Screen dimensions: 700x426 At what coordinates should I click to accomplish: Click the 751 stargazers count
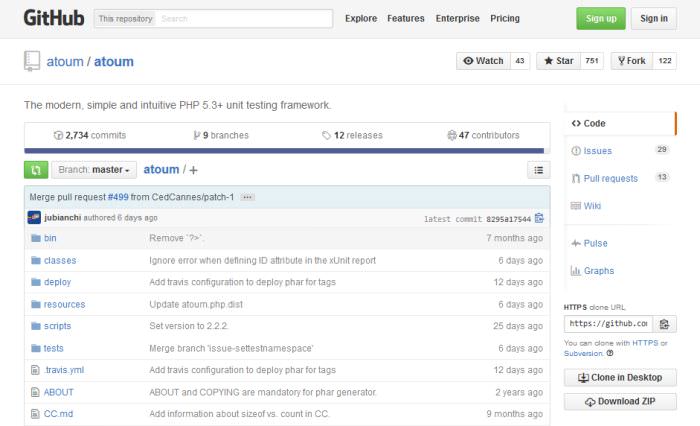tap(592, 61)
